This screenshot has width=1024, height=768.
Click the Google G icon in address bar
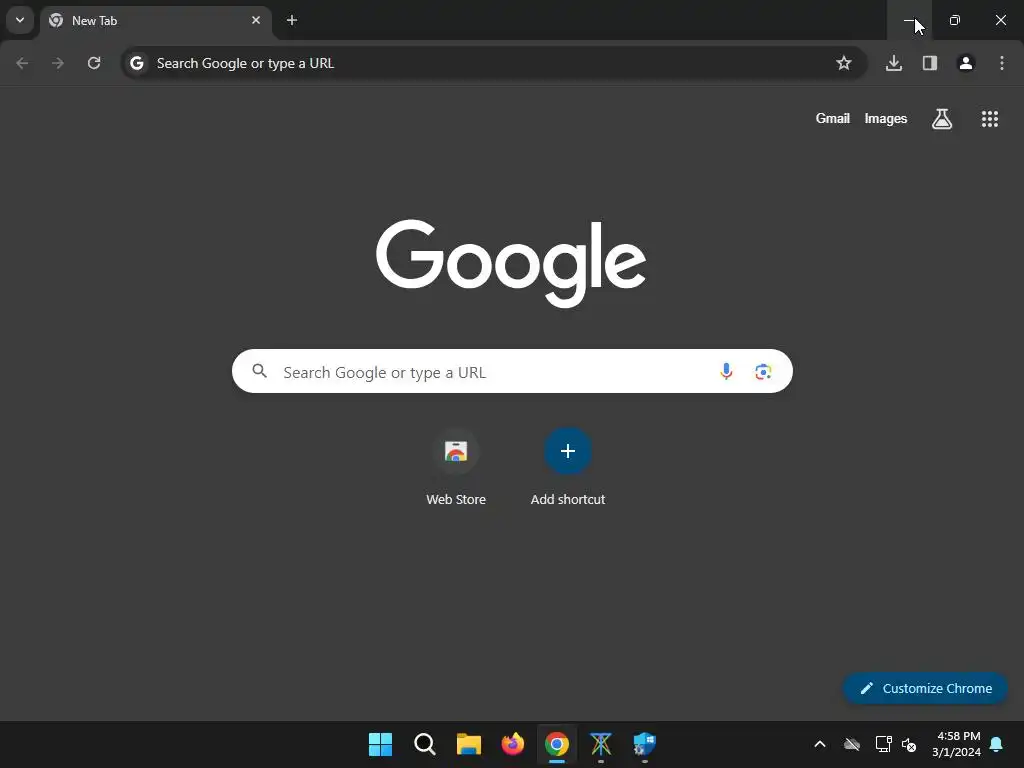136,63
